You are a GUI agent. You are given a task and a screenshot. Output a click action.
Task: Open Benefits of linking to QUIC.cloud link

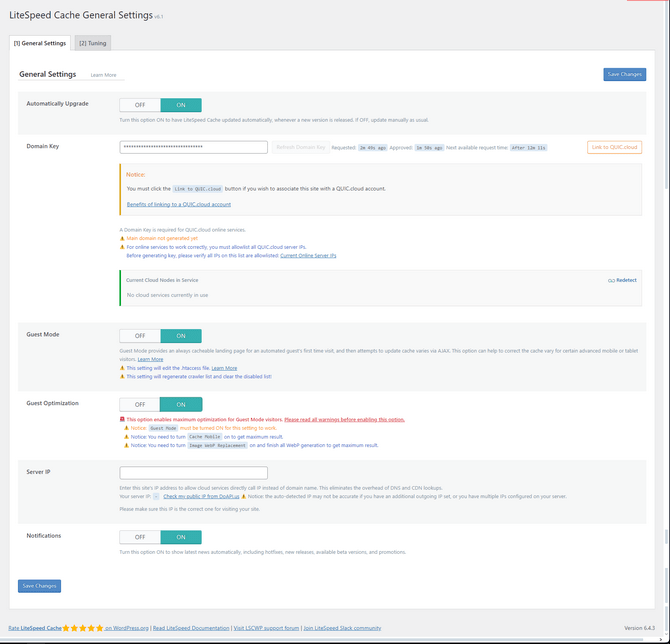tap(178, 204)
